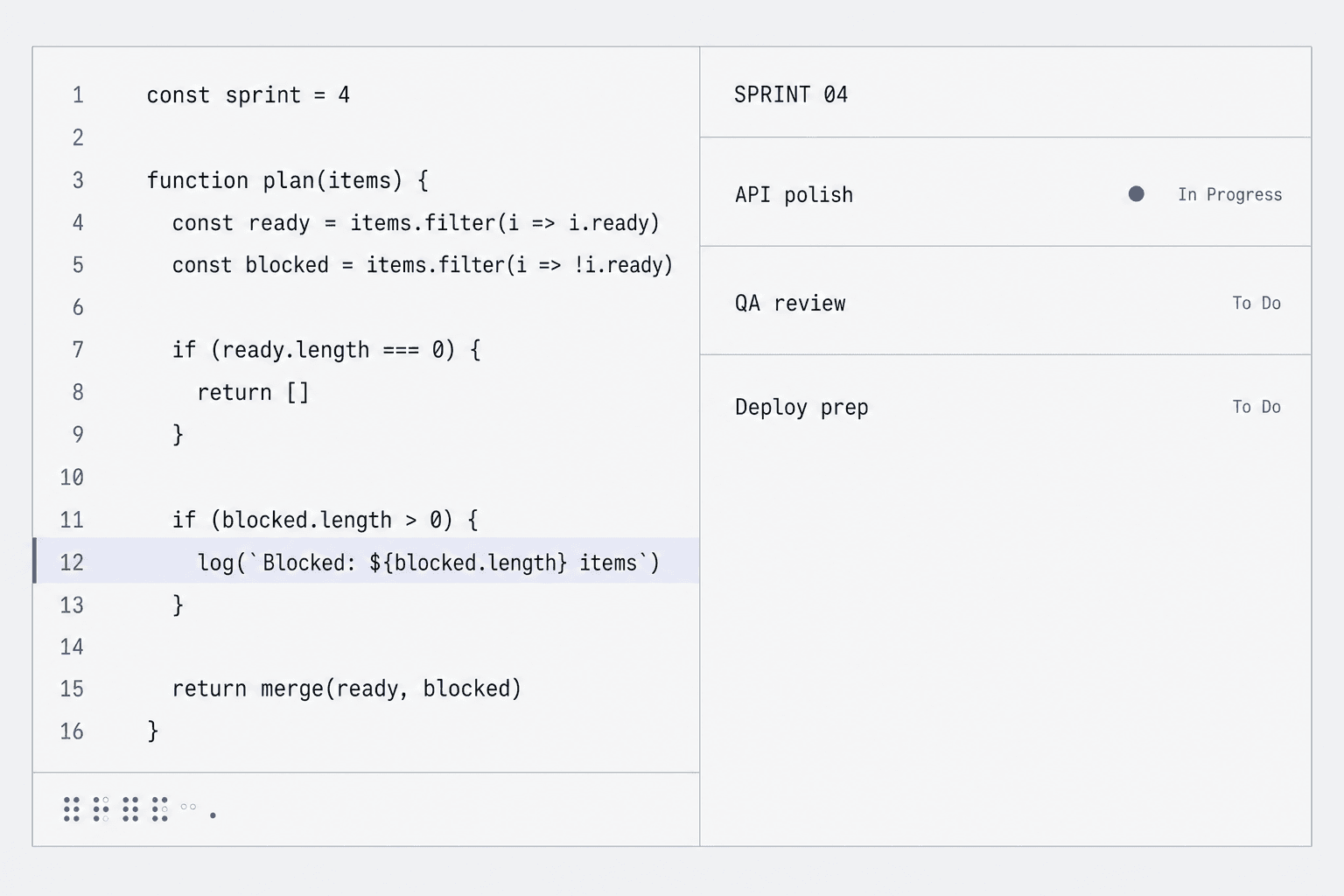Select the API polish task row
Image resolution: width=1344 pixels, height=896 pixels.
click(1005, 192)
